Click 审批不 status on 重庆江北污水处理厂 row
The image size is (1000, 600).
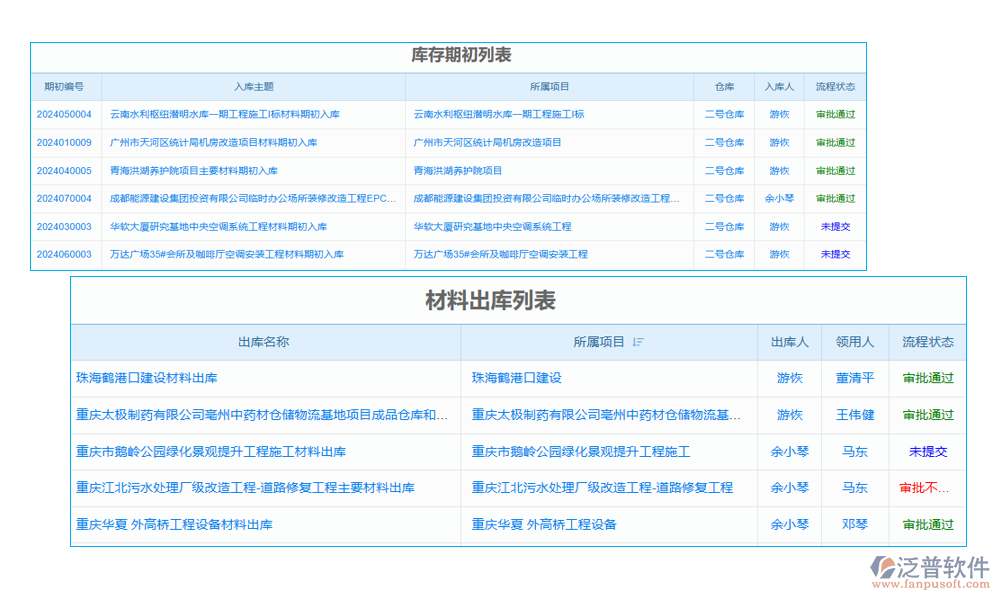[925, 488]
